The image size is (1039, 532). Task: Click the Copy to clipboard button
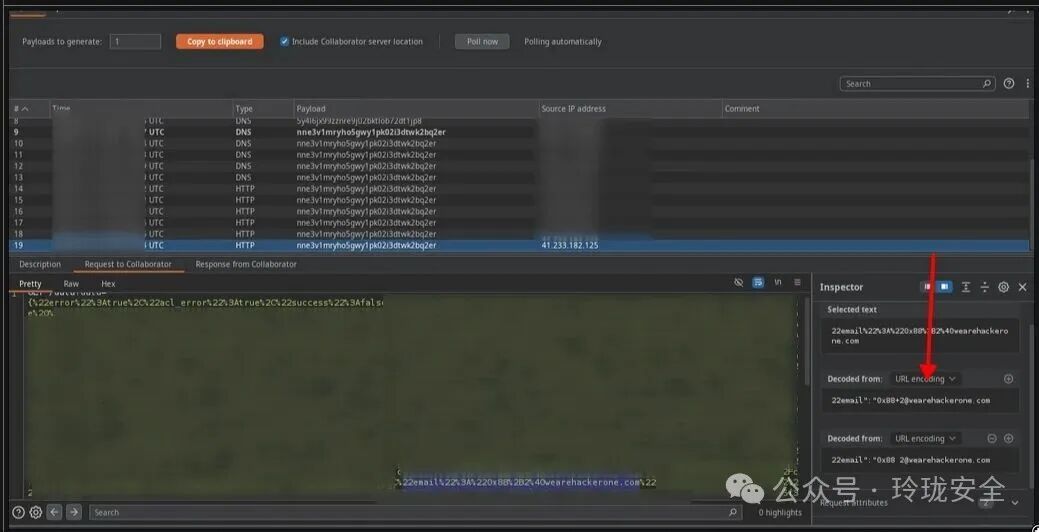coord(219,41)
